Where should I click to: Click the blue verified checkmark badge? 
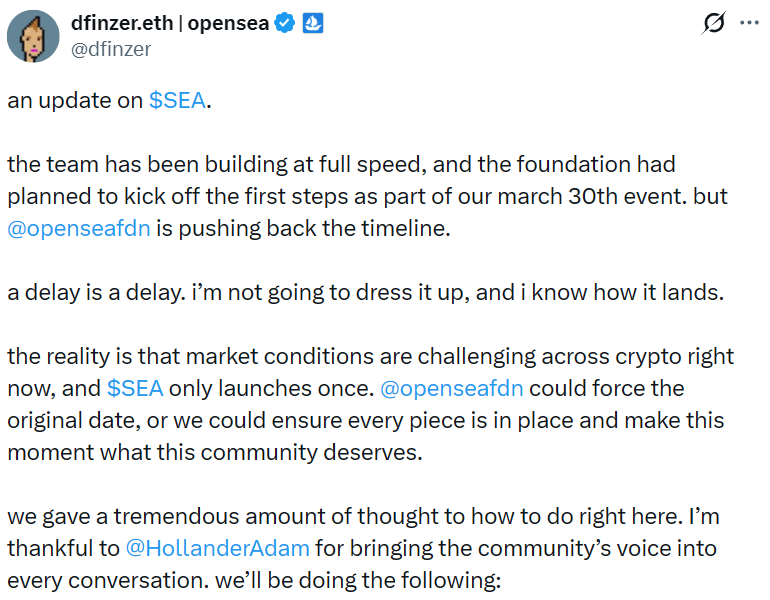pos(285,23)
